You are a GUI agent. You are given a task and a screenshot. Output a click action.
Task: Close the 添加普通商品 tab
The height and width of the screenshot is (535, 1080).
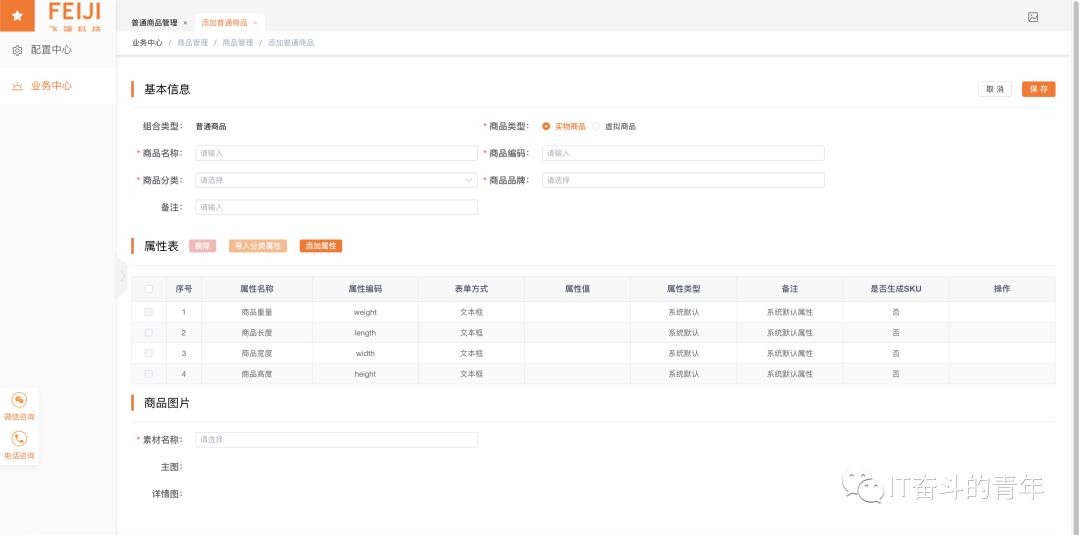coord(255,23)
